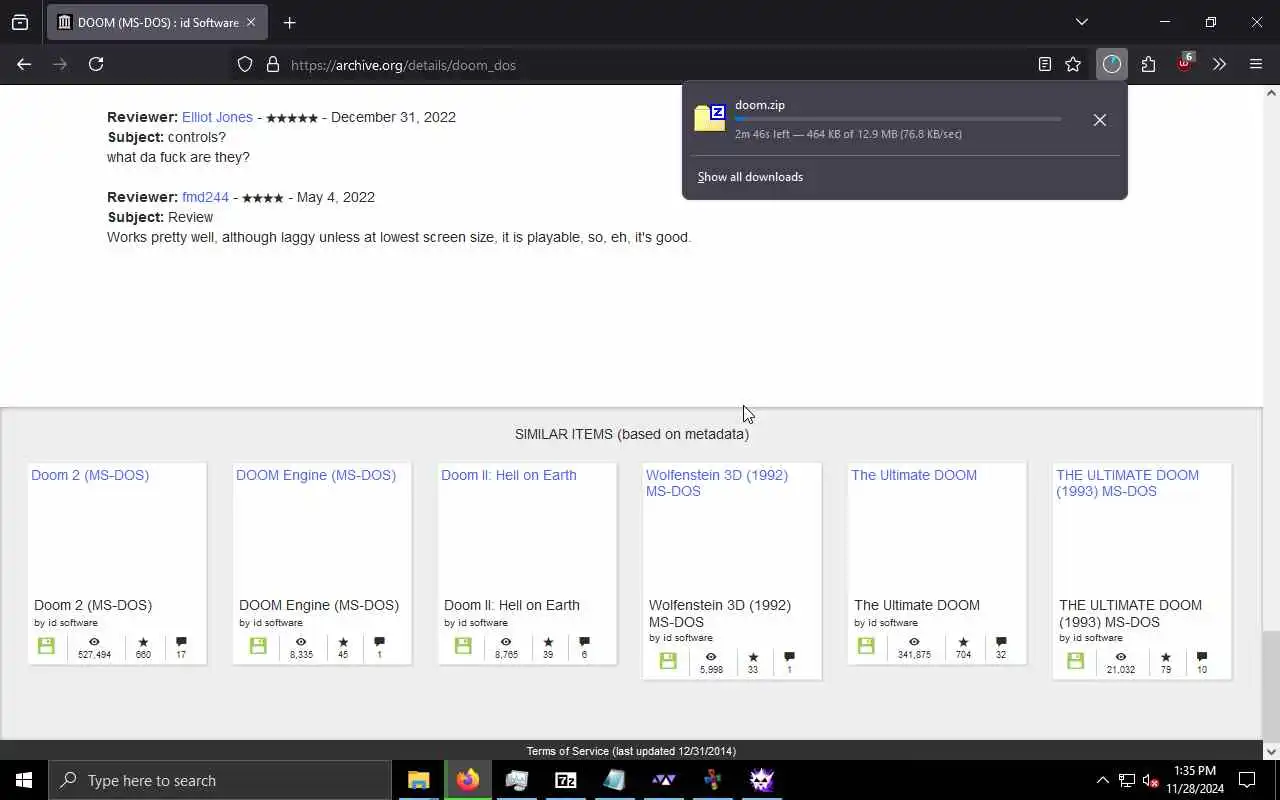1280x800 pixels.
Task: Open Wolfenstein 3D (1992) MS-DOS link
Action: tap(717, 483)
